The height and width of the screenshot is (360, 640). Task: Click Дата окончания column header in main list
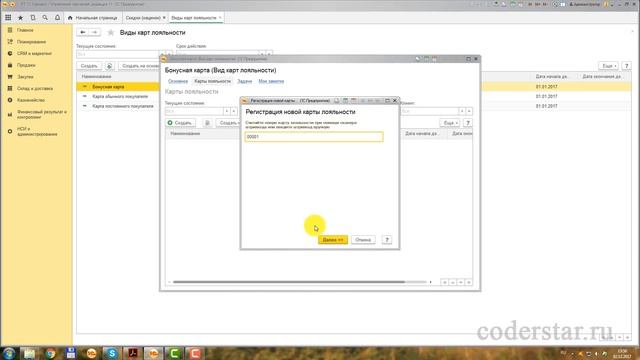tap(602, 76)
